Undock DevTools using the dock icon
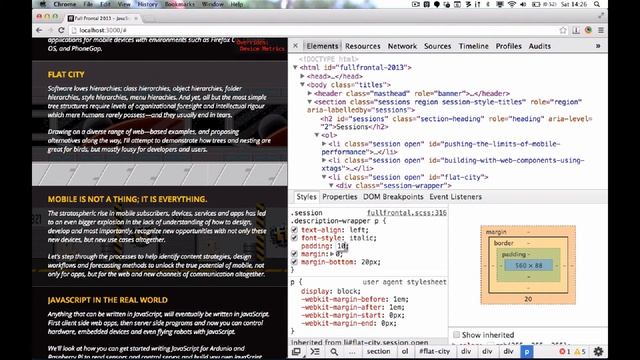The width and height of the screenshot is (640, 360). click(296, 351)
